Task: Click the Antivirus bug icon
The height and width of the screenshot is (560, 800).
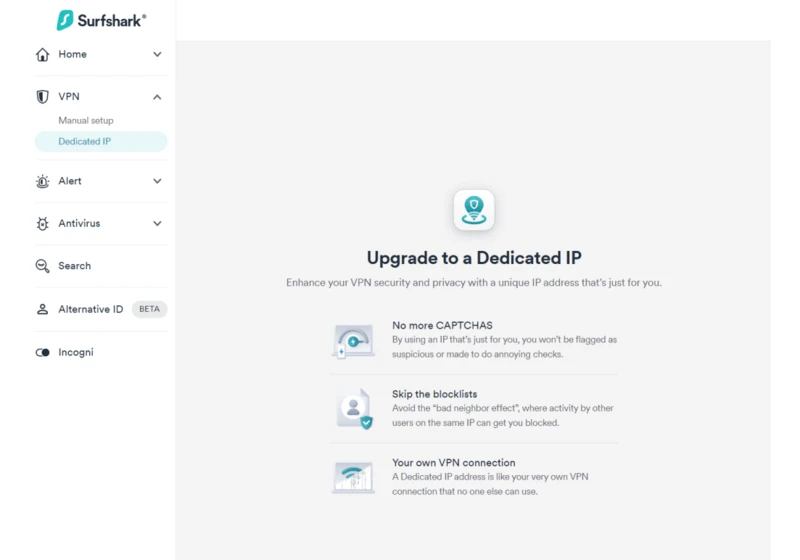Action: pos(42,223)
